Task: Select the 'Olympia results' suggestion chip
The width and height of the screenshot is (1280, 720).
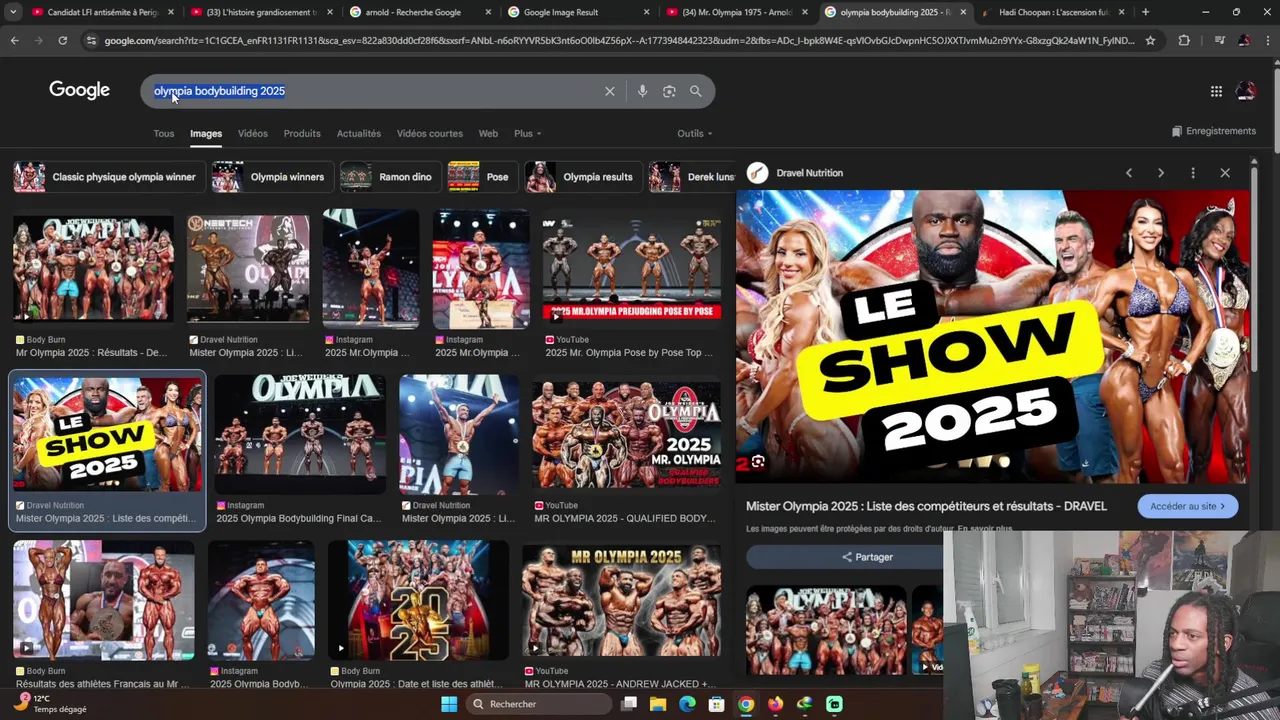Action: [583, 177]
